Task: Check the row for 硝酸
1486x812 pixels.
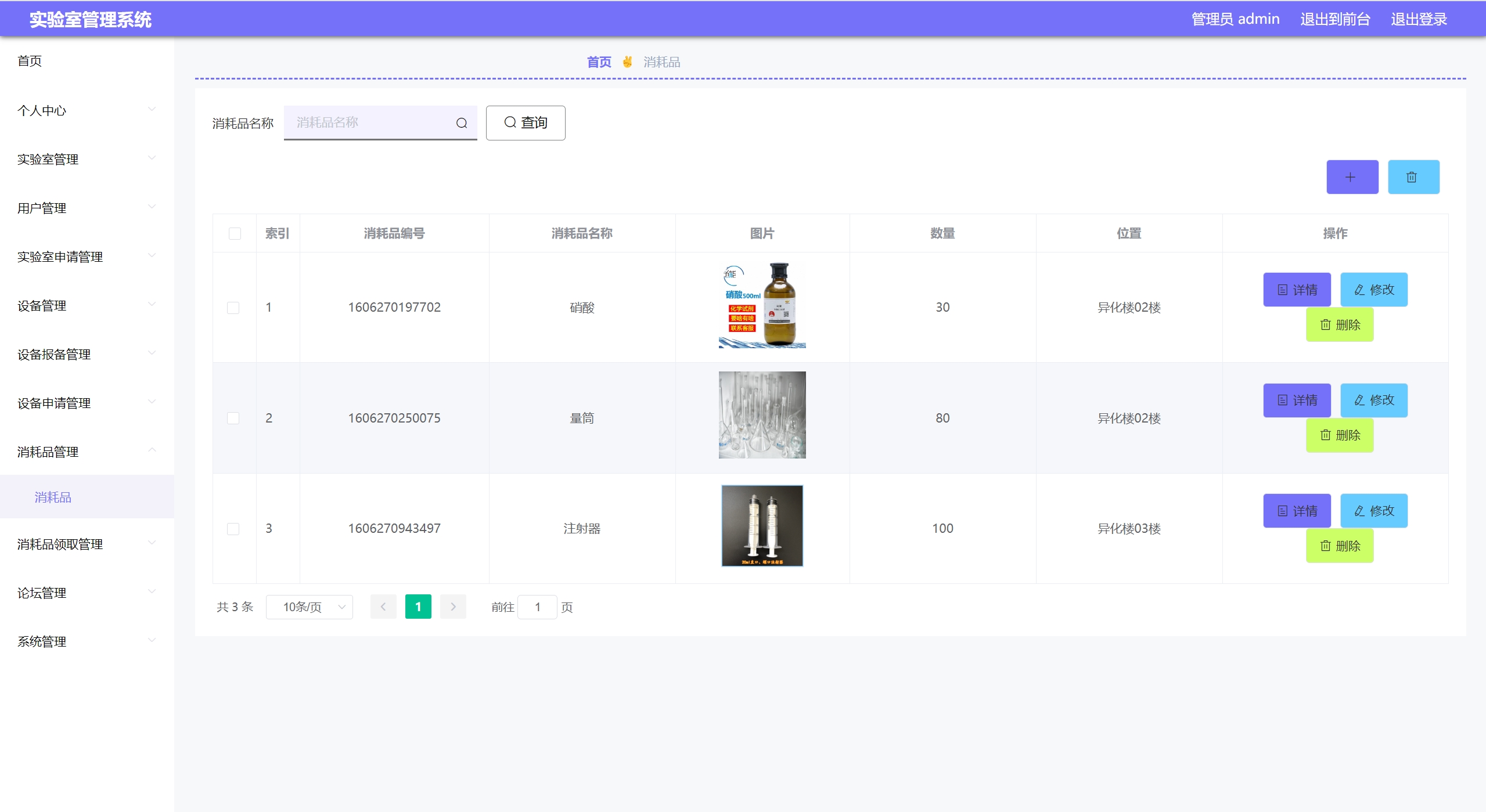Action: pyautogui.click(x=233, y=308)
